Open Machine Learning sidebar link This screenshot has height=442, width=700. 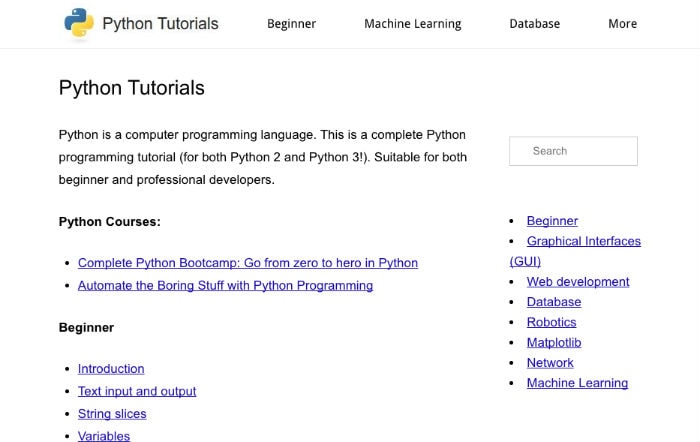[x=577, y=383]
